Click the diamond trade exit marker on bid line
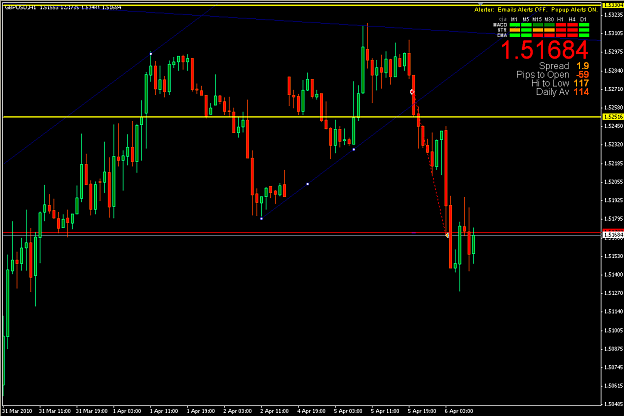625x417 pixels. (447, 235)
